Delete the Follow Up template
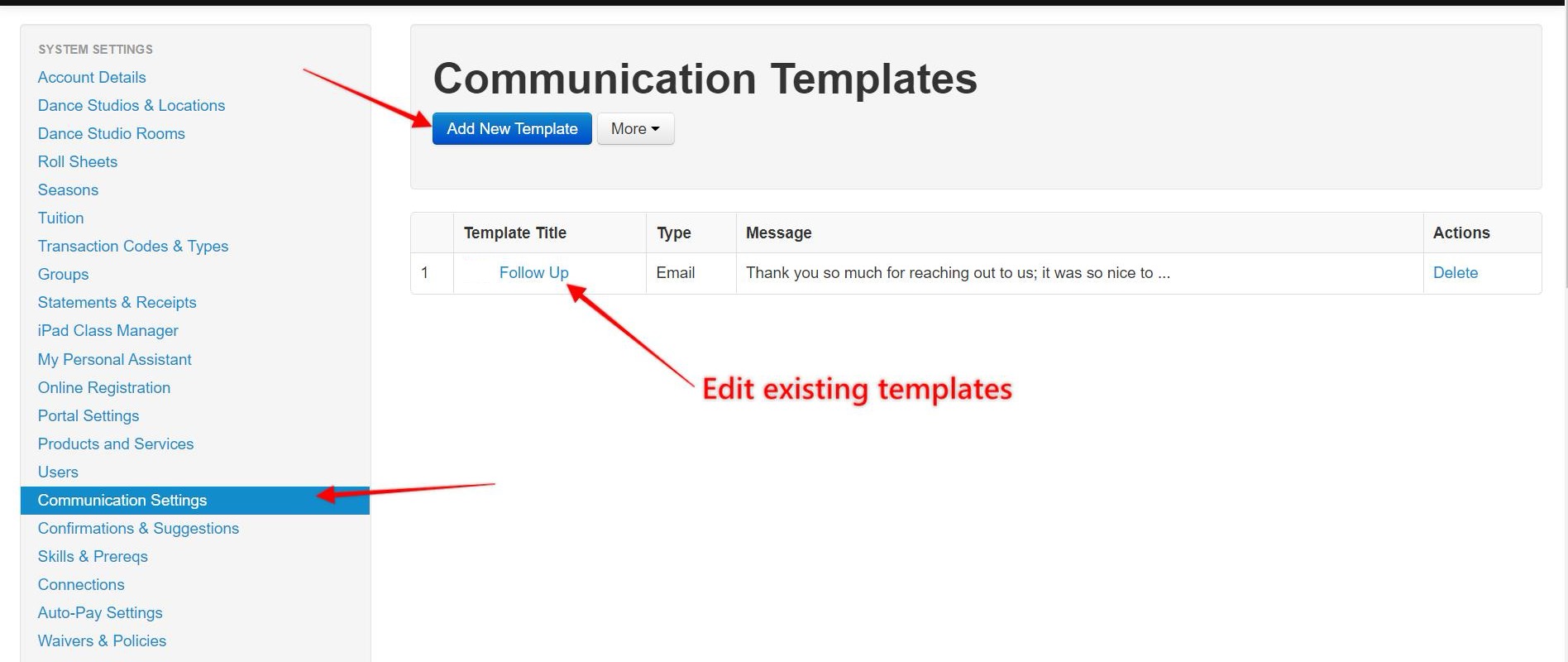The width and height of the screenshot is (1568, 662). tap(1455, 272)
